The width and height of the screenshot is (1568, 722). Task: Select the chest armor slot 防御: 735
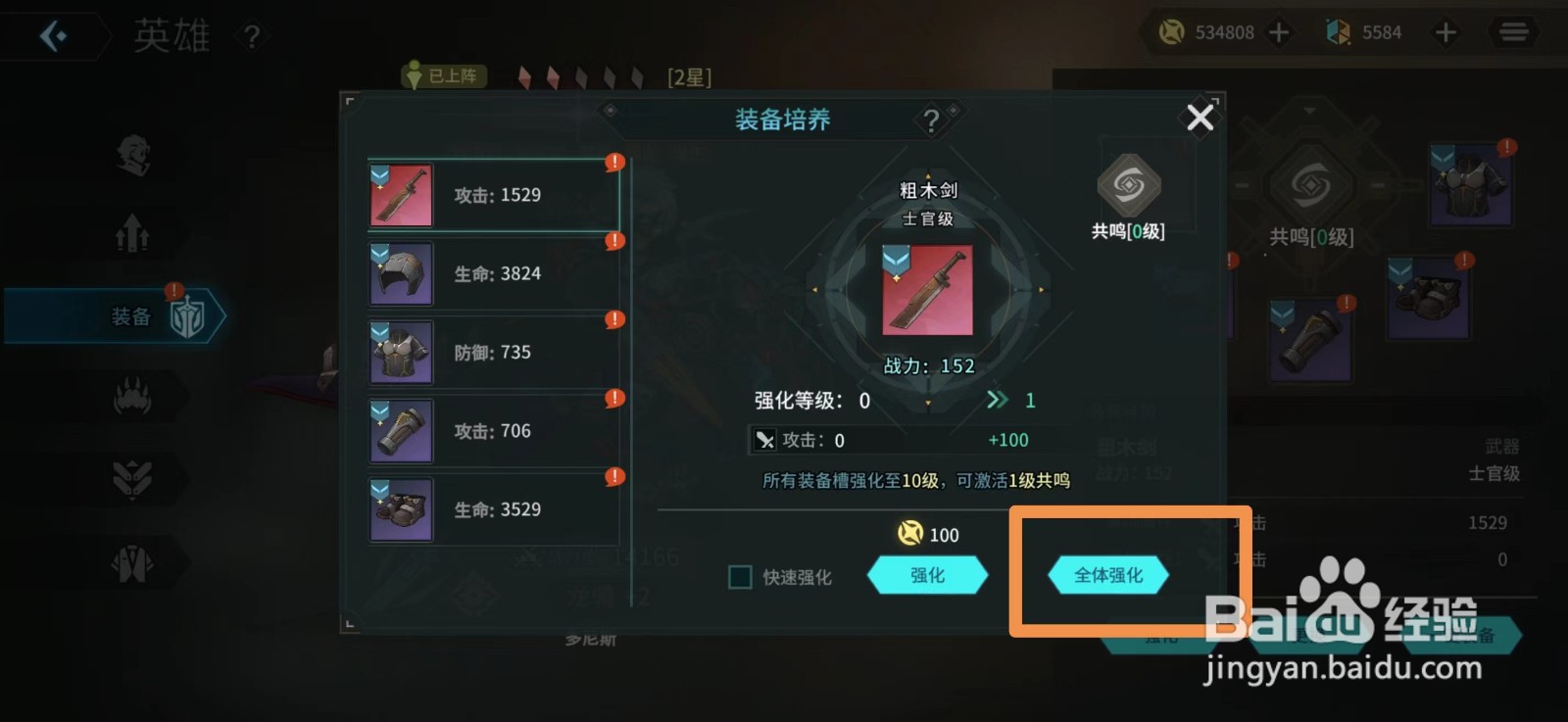pos(494,353)
